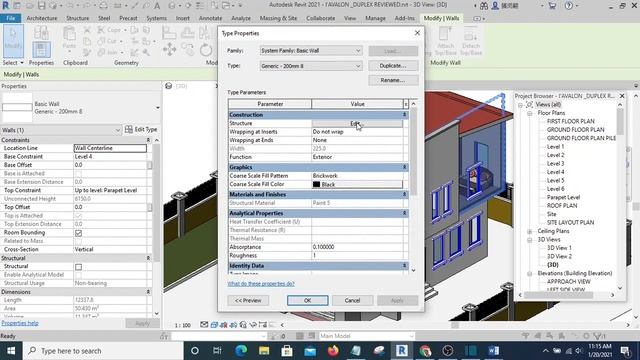Open Word from taskbar
640x360 pixels.
click(493, 351)
